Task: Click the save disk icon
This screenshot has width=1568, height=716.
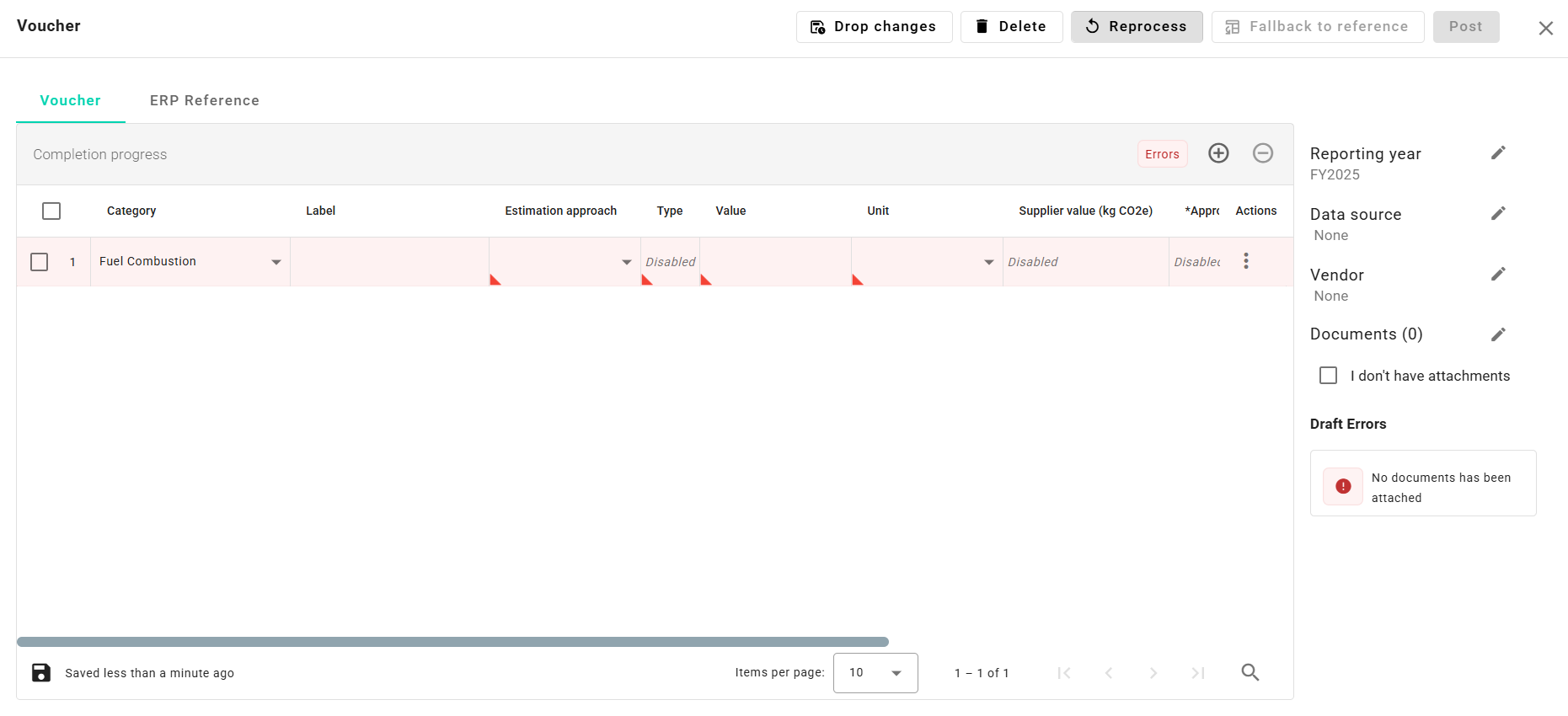Action: 41,672
